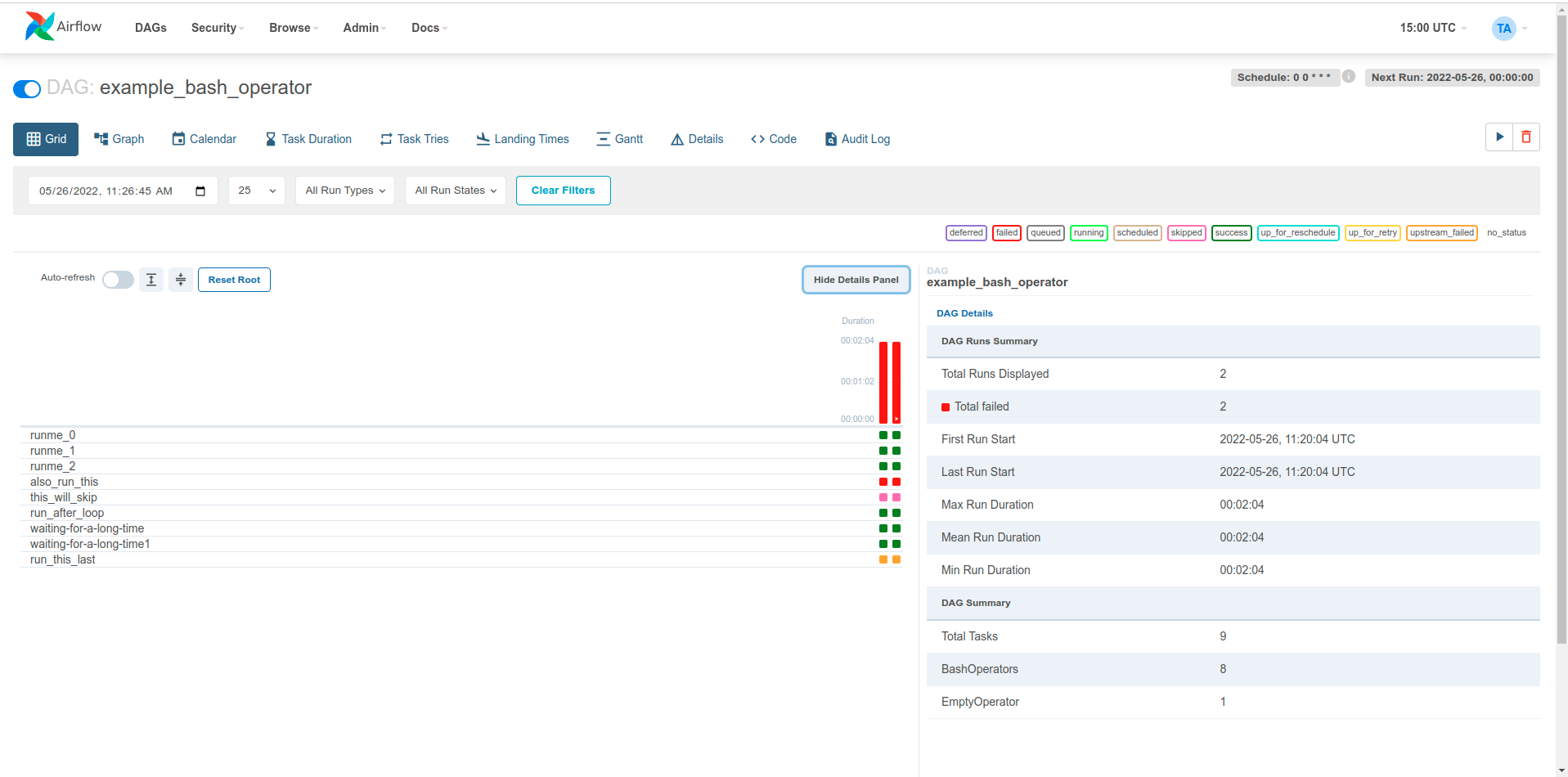Open the All Run Types dropdown
This screenshot has width=1568, height=777.
345,191
